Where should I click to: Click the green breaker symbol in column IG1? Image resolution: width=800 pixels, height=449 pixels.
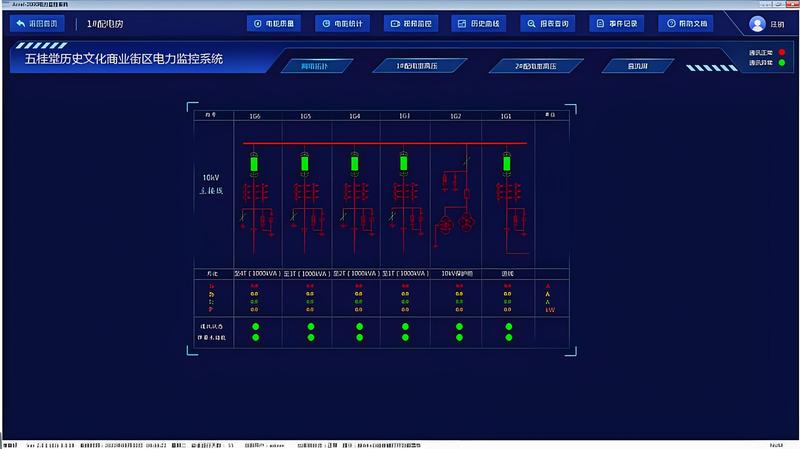pyautogui.click(x=506, y=161)
